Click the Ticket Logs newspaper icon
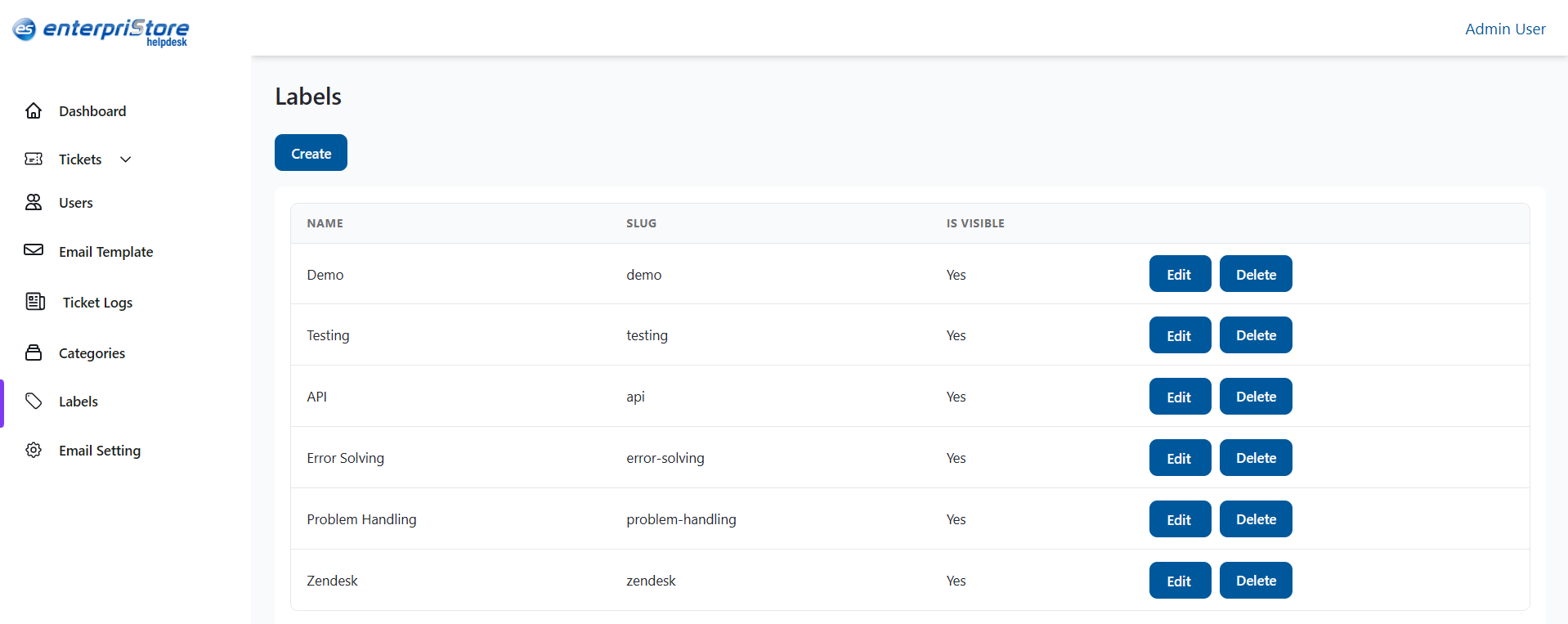The image size is (1568, 624). point(35,302)
